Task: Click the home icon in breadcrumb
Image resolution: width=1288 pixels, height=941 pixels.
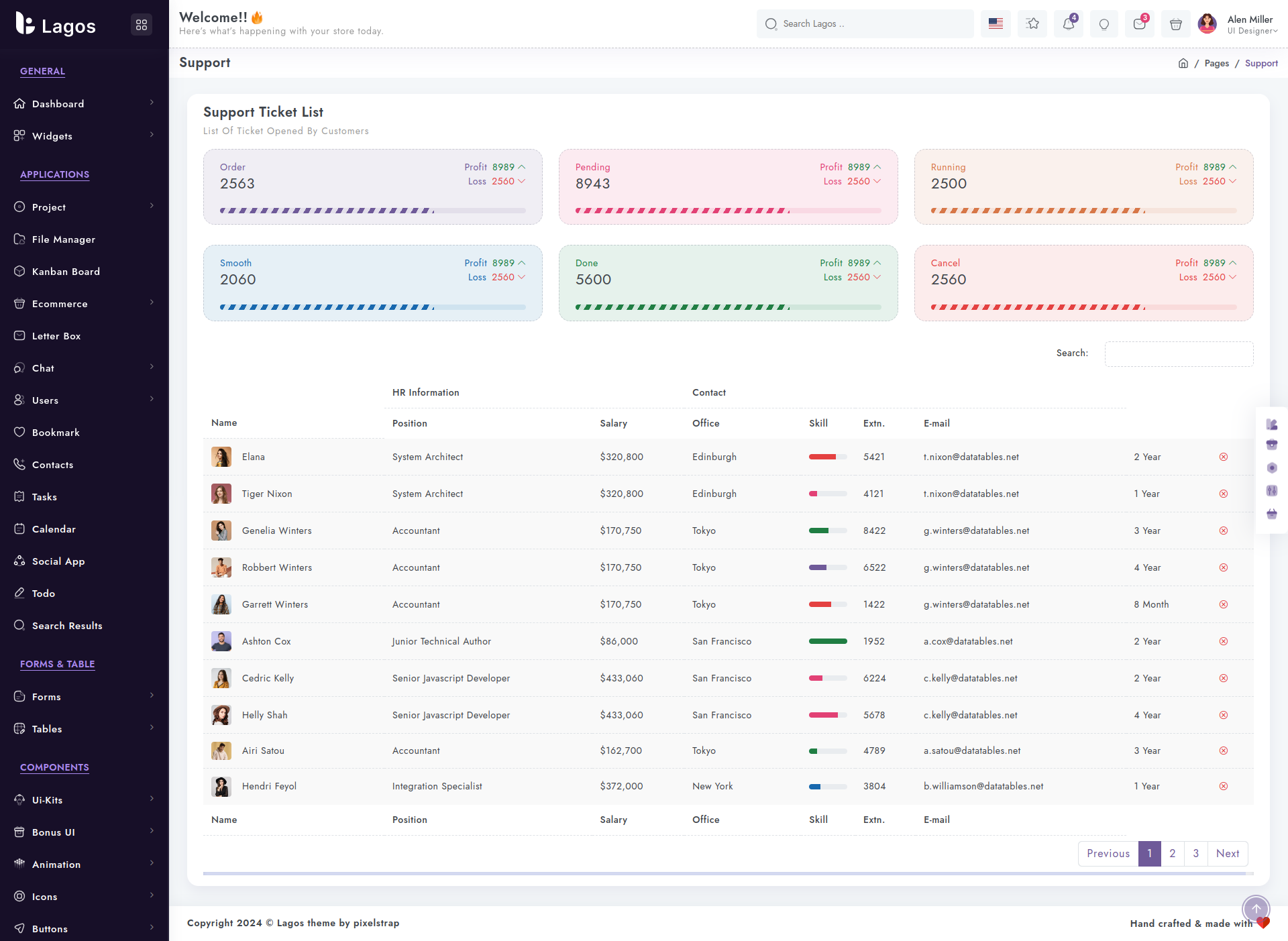Action: click(x=1183, y=63)
